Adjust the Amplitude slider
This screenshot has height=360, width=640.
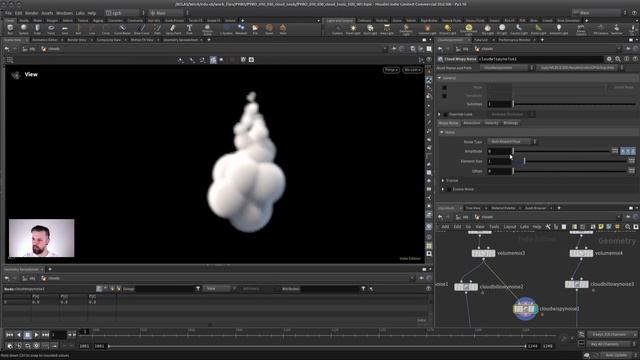pyautogui.click(x=562, y=151)
